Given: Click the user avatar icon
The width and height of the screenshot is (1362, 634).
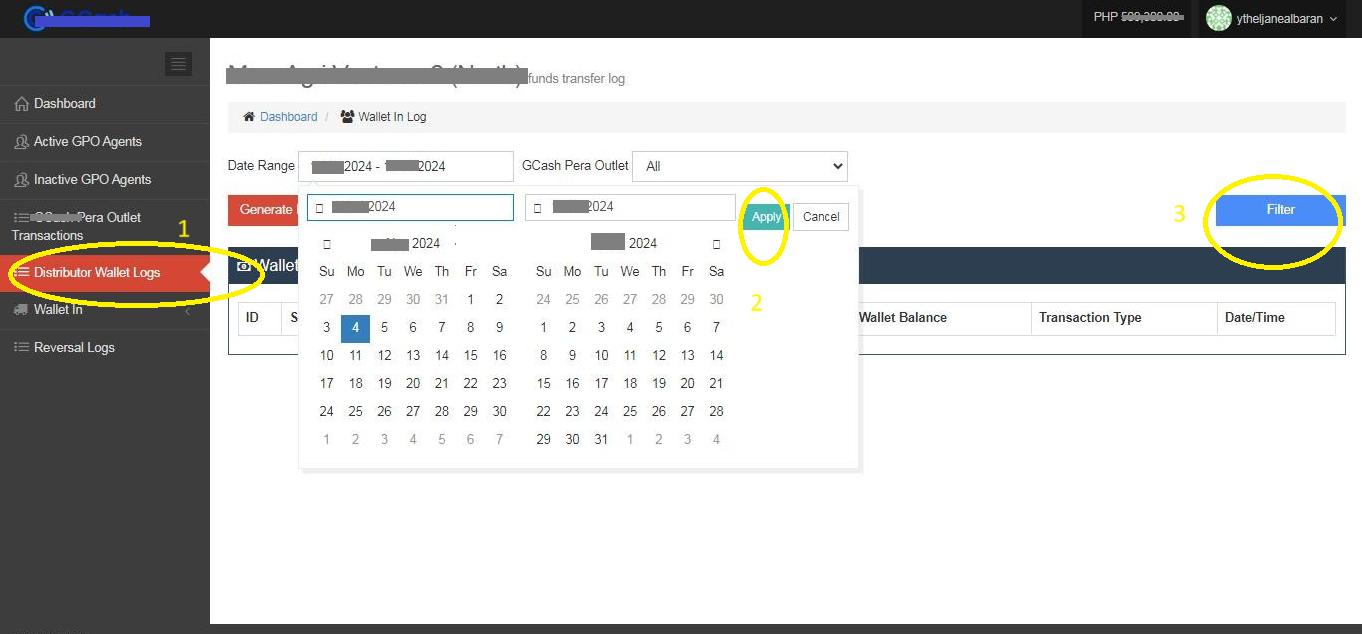Looking at the screenshot, I should [x=1217, y=18].
